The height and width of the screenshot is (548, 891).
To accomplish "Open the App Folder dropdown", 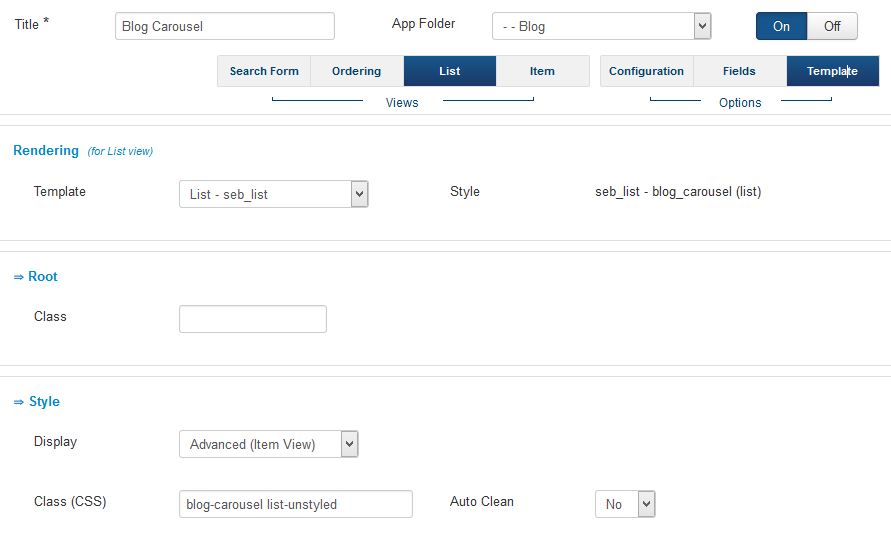I will (x=601, y=26).
